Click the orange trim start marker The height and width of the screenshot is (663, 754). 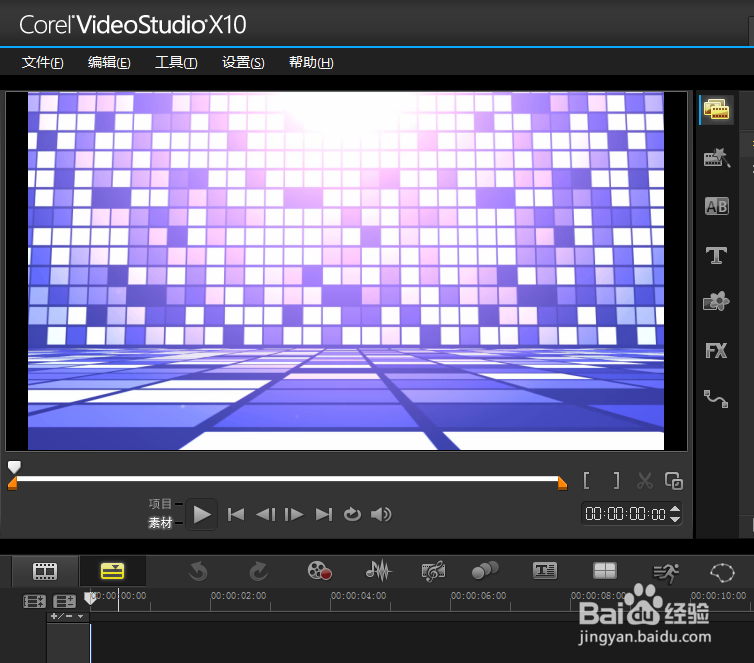(x=13, y=484)
